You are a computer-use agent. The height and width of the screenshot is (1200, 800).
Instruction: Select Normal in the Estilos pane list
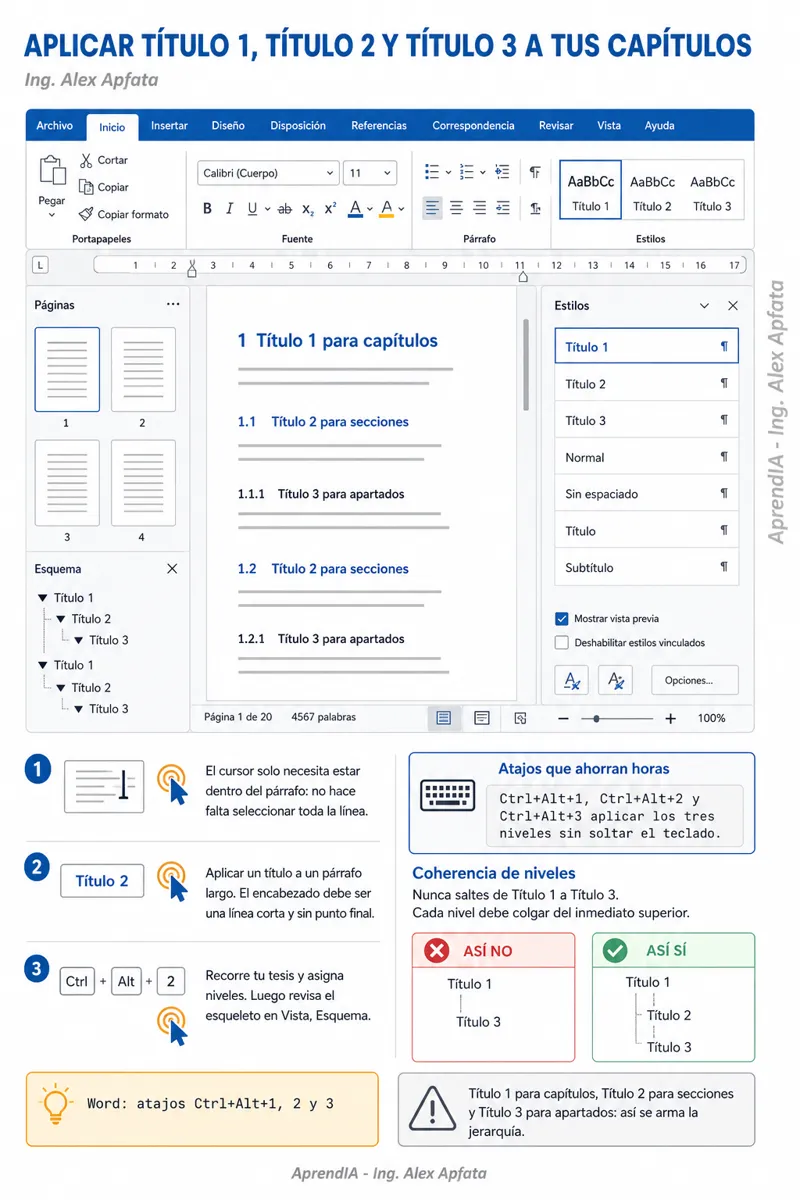[x=646, y=457]
